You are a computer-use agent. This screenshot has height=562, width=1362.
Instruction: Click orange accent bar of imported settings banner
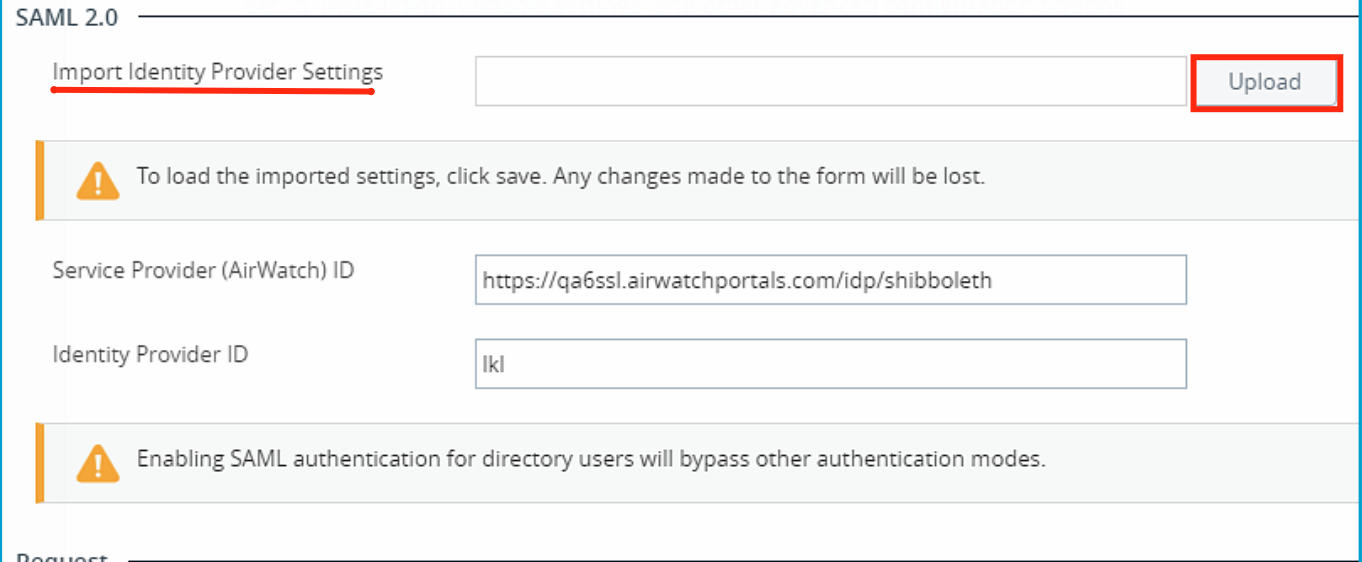coord(40,180)
